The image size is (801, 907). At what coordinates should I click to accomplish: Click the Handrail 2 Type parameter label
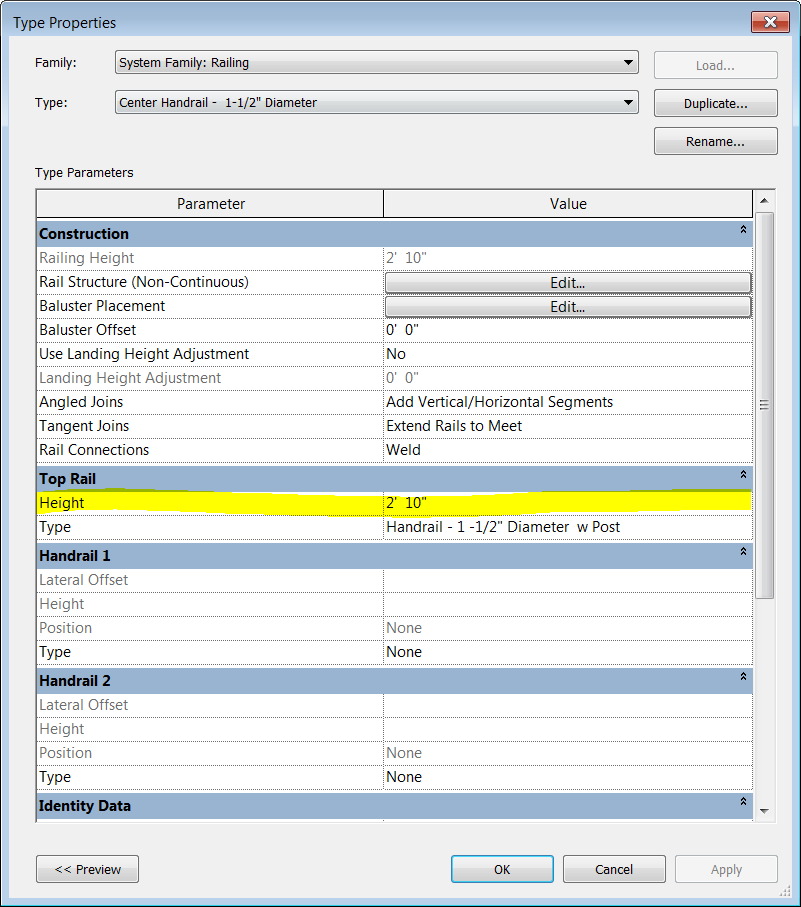[x=55, y=777]
